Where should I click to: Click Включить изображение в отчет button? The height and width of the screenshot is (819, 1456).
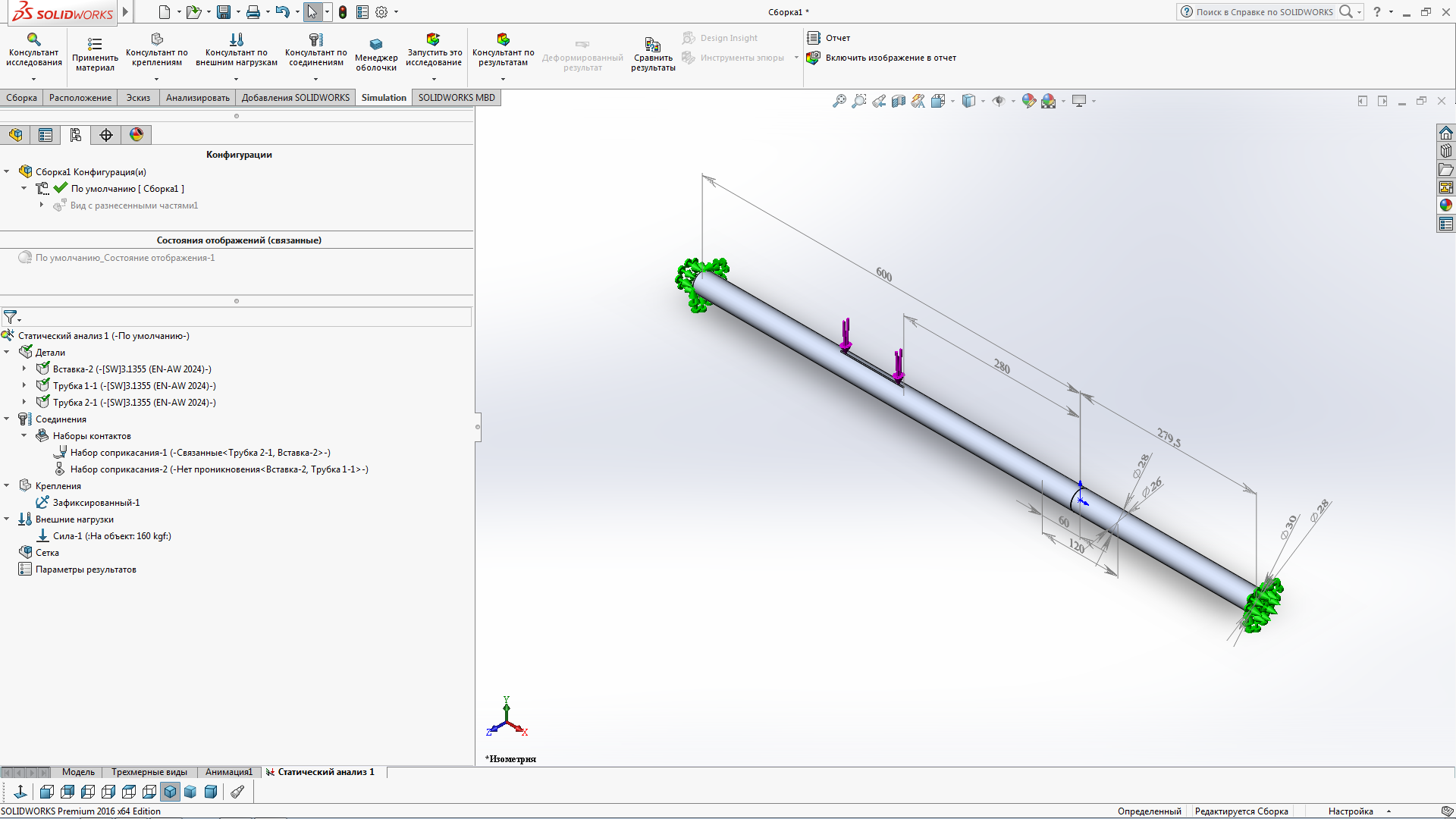pyautogui.click(x=883, y=57)
